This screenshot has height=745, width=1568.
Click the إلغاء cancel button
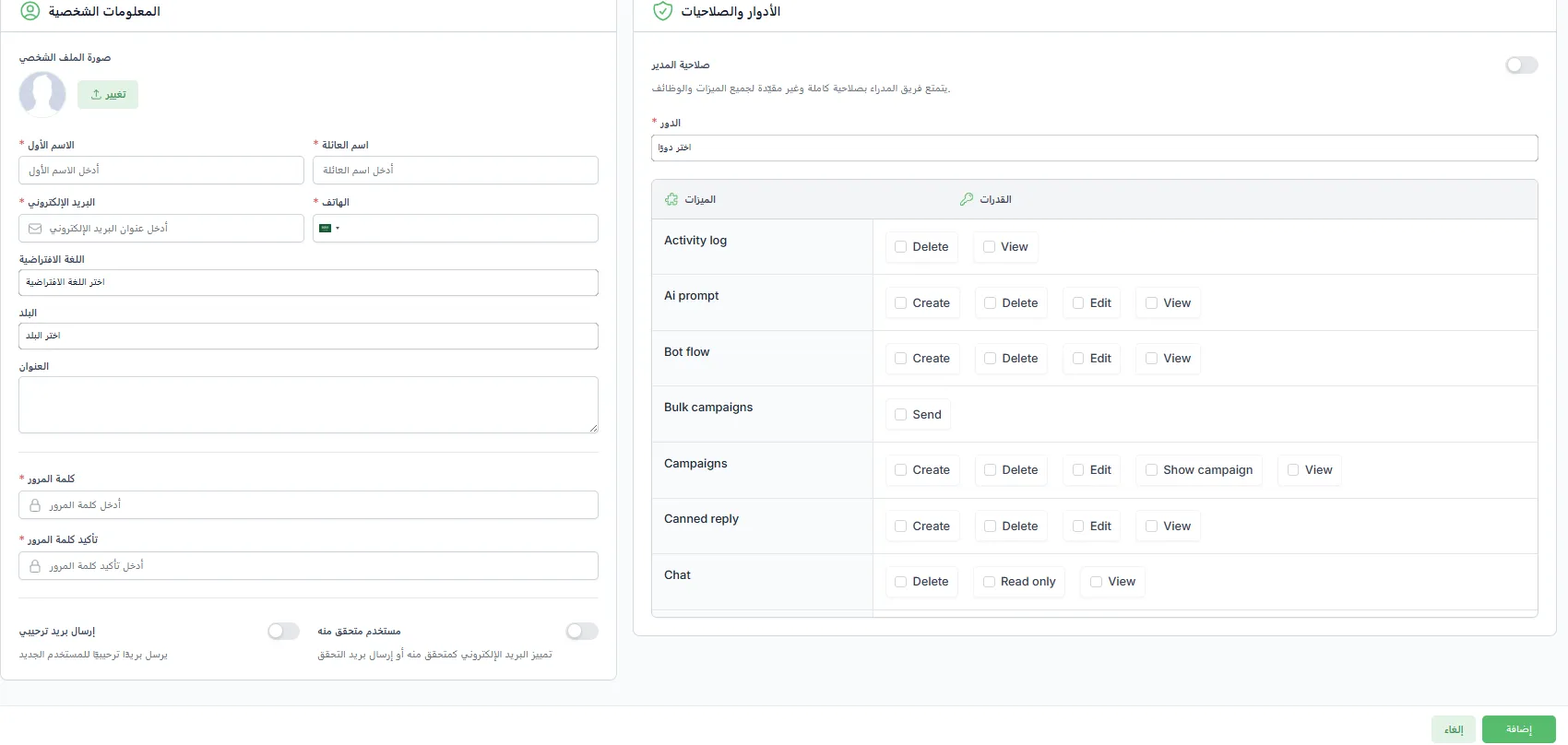(x=1454, y=729)
